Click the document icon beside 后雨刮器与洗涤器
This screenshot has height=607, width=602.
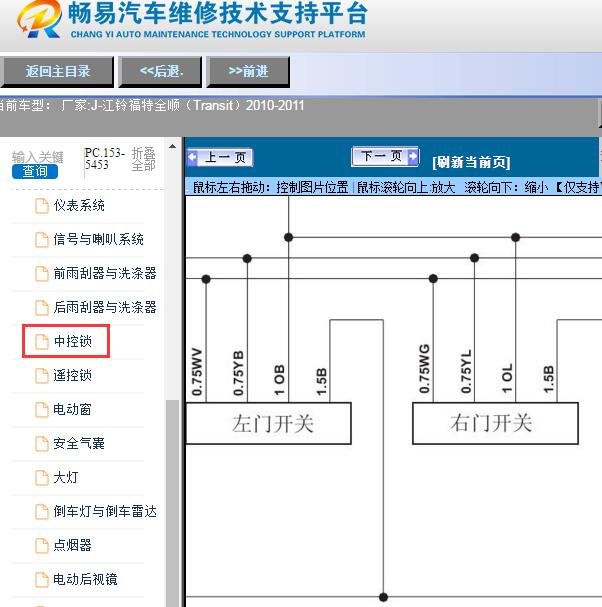pyautogui.click(x=41, y=308)
